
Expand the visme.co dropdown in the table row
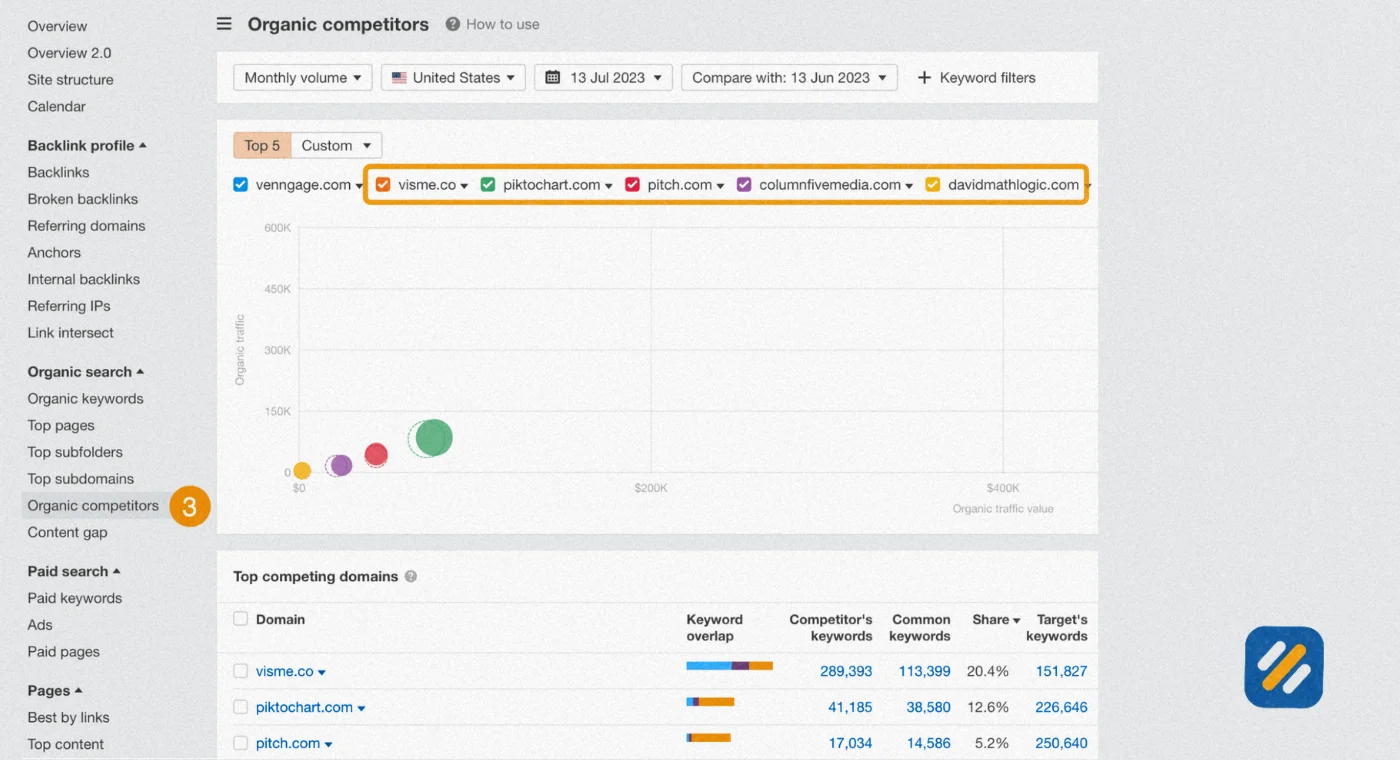[322, 673]
